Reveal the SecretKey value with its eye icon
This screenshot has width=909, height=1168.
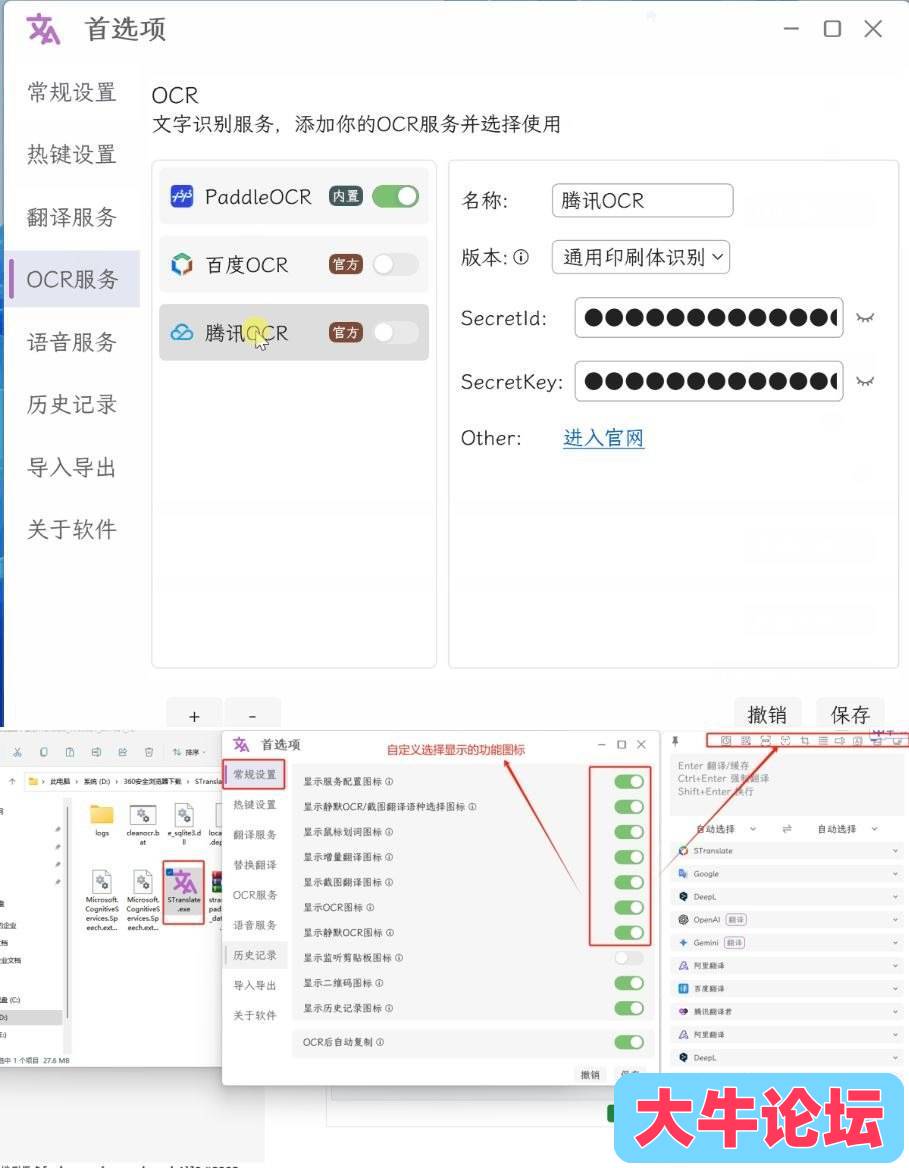(865, 381)
